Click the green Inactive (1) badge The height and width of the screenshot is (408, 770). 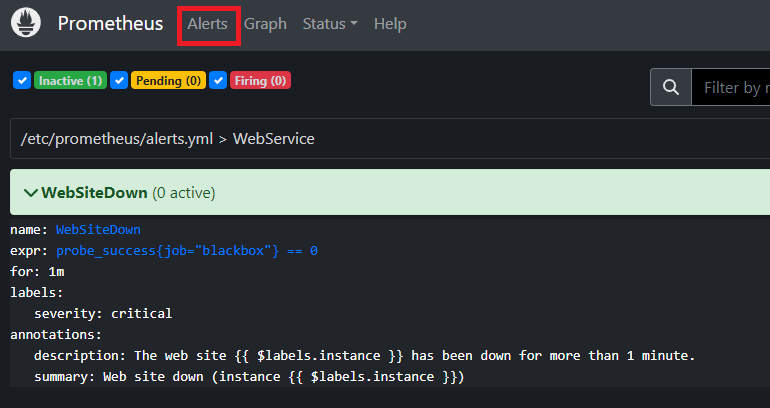[x=71, y=80]
